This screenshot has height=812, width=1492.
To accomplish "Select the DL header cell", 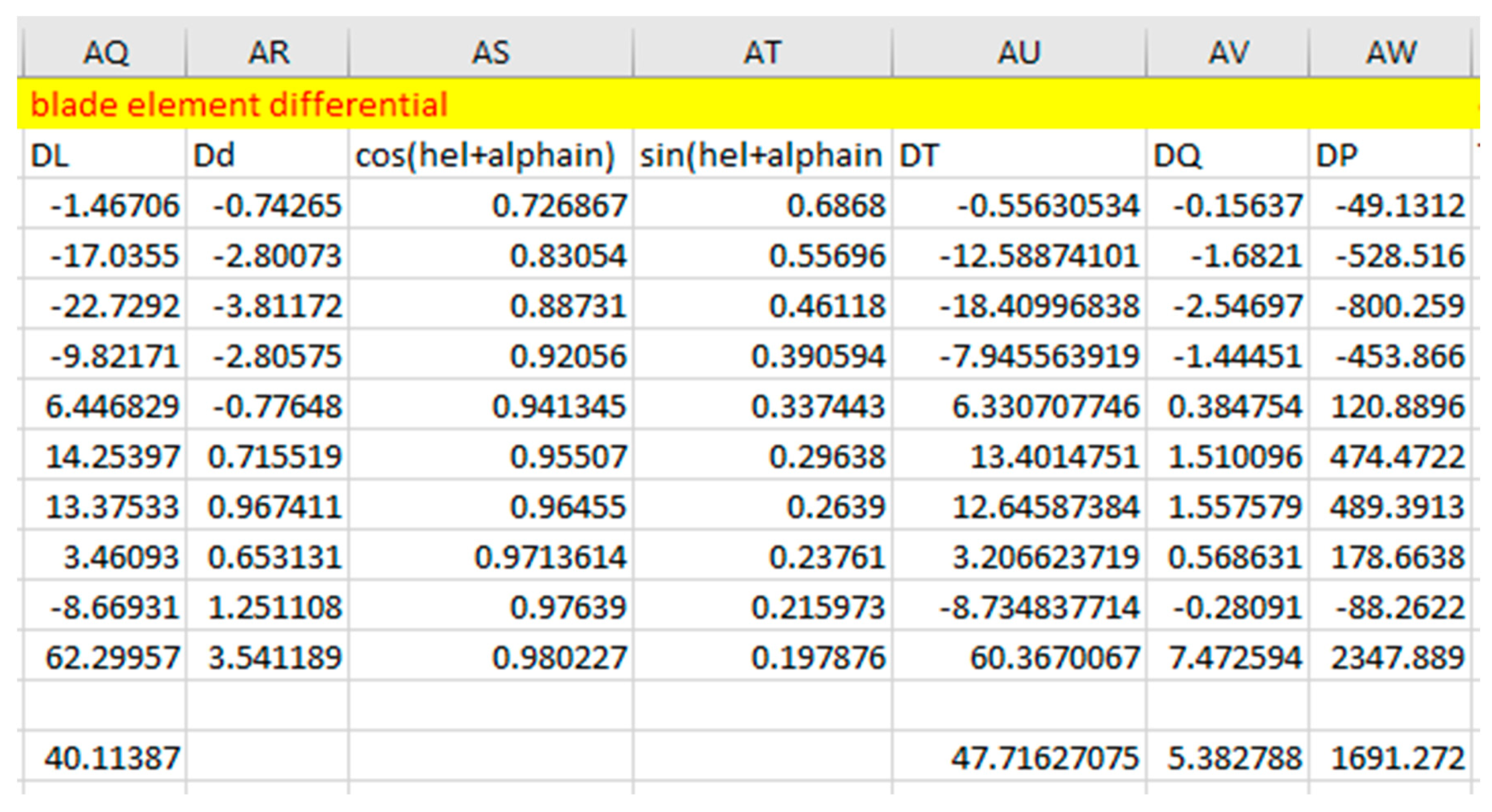I will pyautogui.click(x=105, y=155).
